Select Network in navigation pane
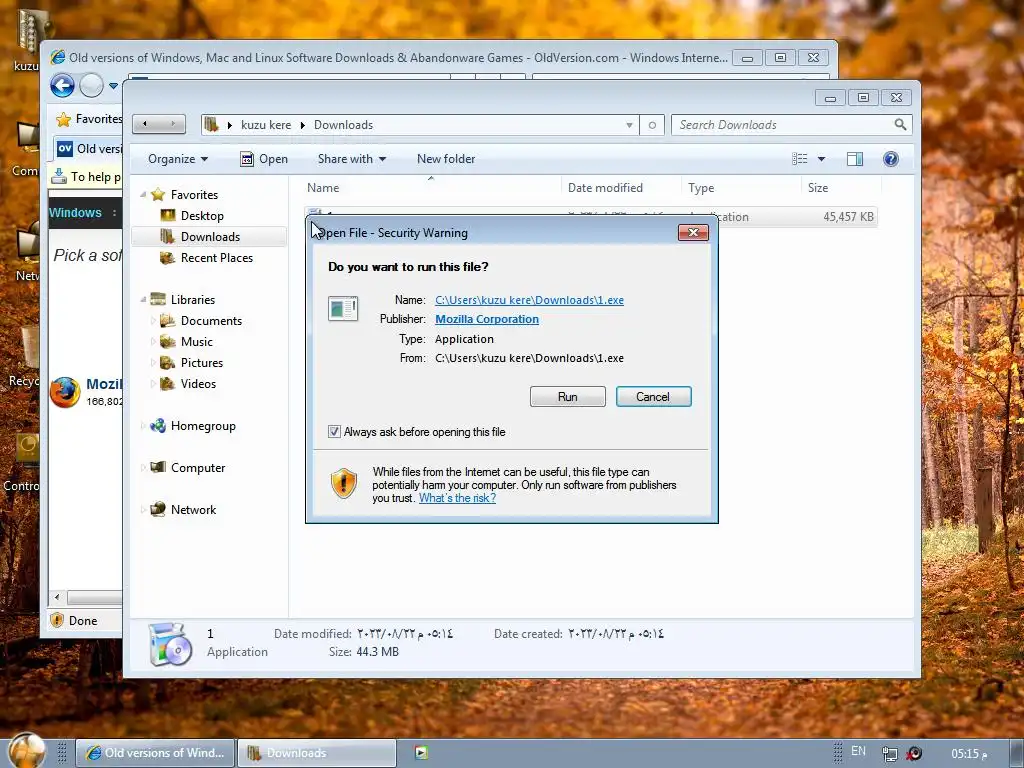 pyautogui.click(x=193, y=509)
